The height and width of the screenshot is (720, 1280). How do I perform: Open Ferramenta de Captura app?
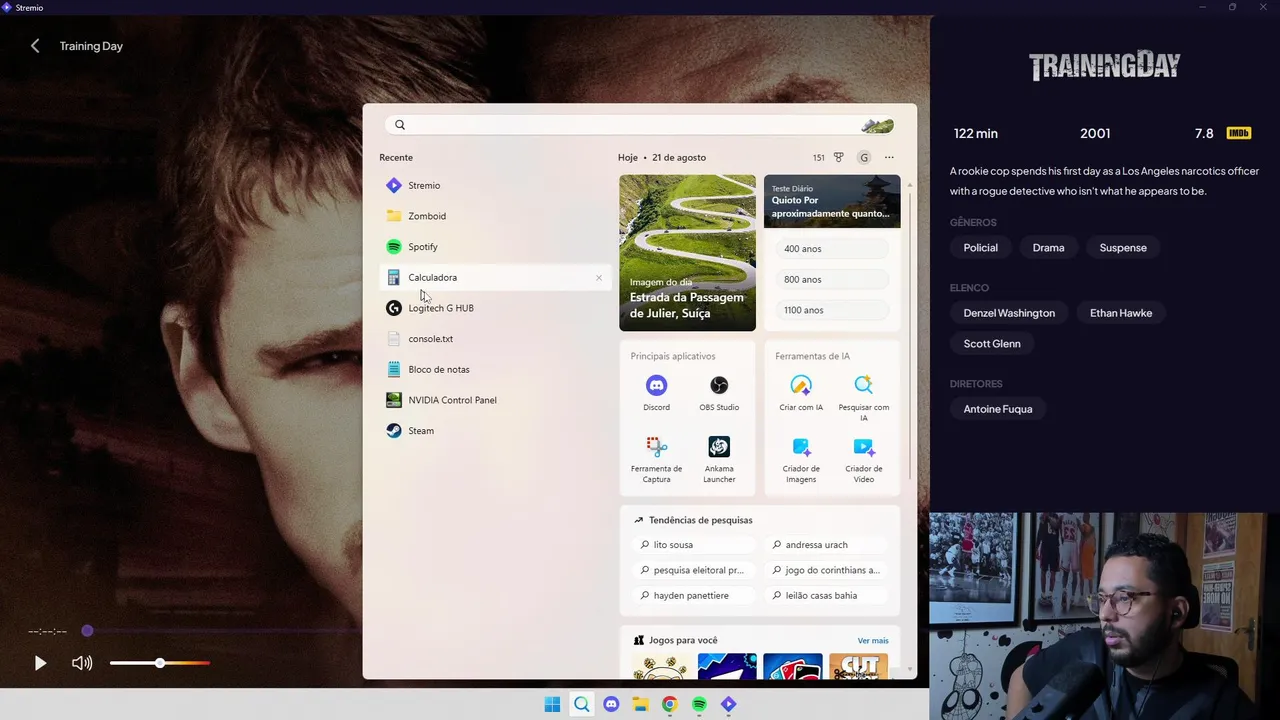pyautogui.click(x=656, y=460)
